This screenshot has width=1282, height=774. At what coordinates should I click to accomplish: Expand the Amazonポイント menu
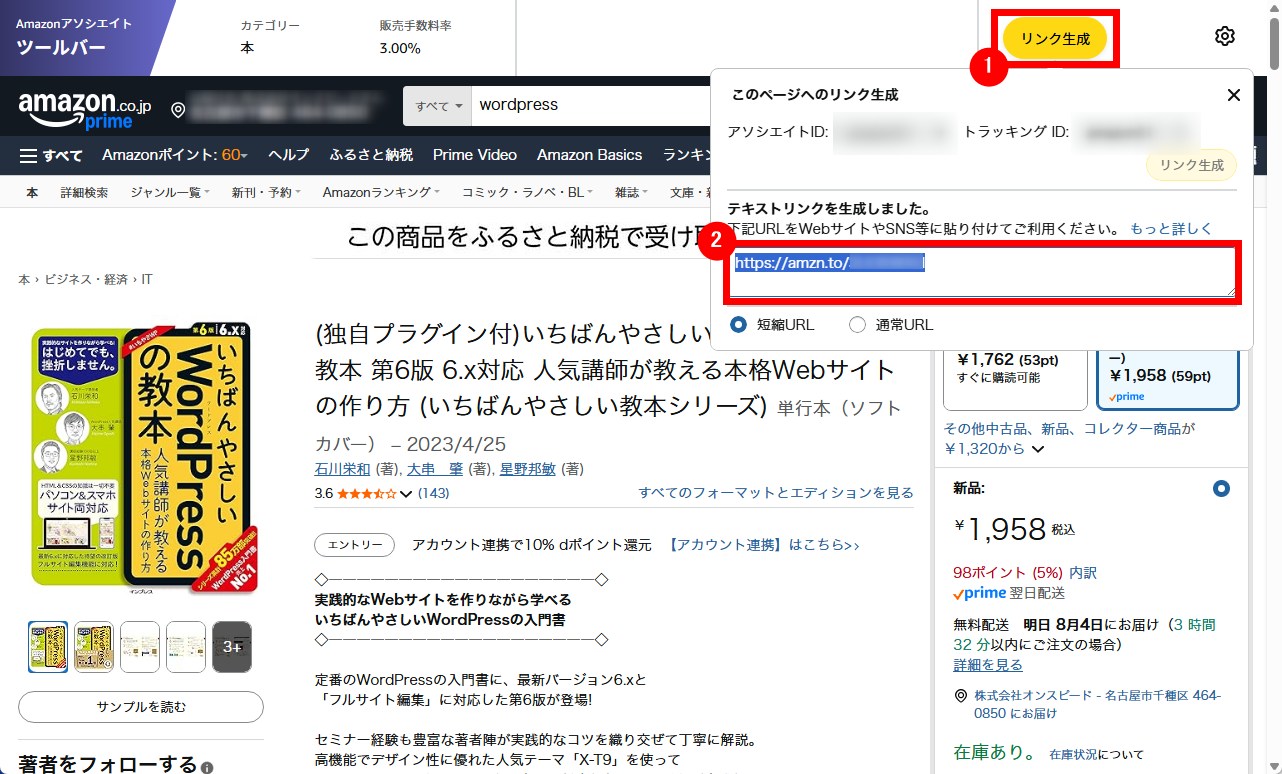[175, 155]
